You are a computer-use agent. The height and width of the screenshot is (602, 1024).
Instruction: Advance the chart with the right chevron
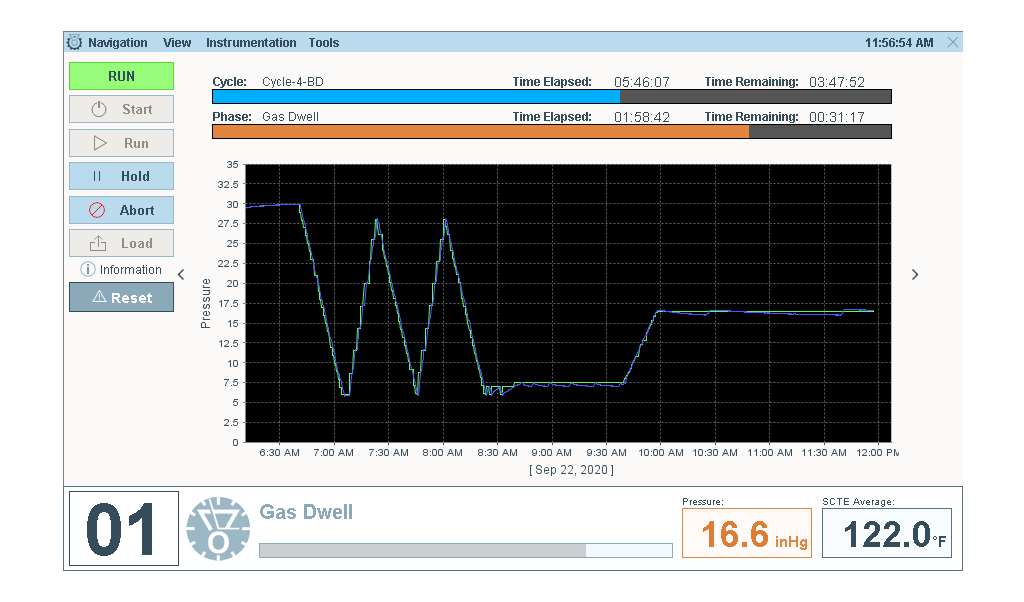coord(914,275)
